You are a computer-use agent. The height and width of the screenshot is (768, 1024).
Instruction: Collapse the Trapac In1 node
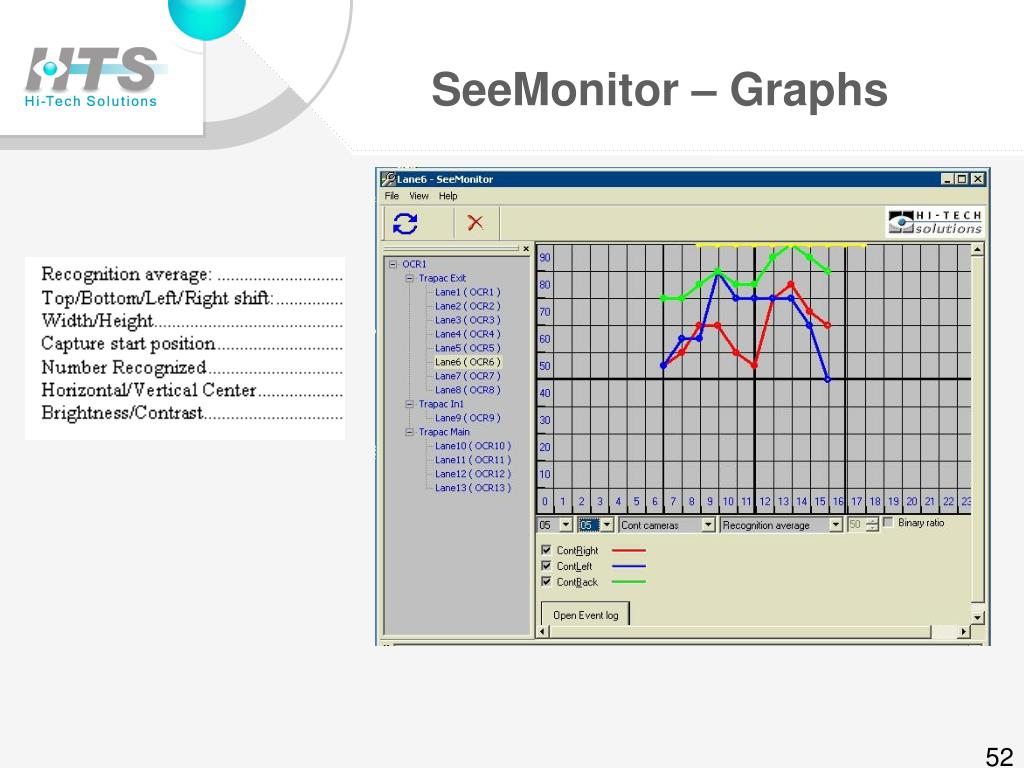pyautogui.click(x=409, y=404)
